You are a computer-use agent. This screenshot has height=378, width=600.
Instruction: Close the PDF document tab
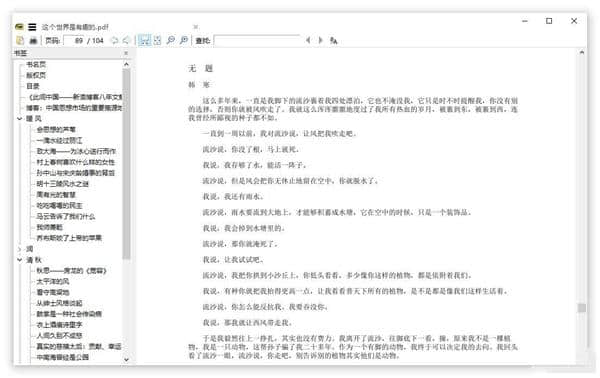196,27
